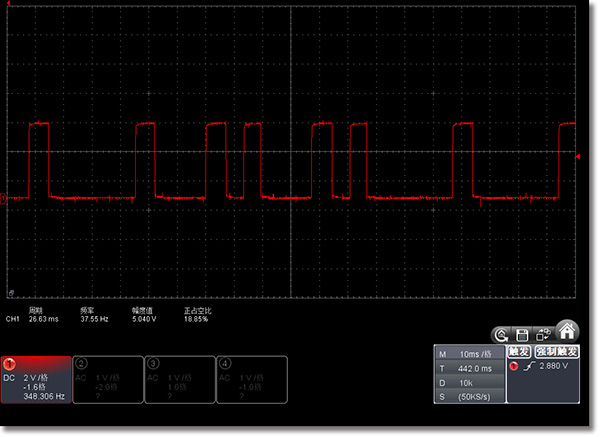Click the channel 1 ground marker at left edge

tap(3, 199)
